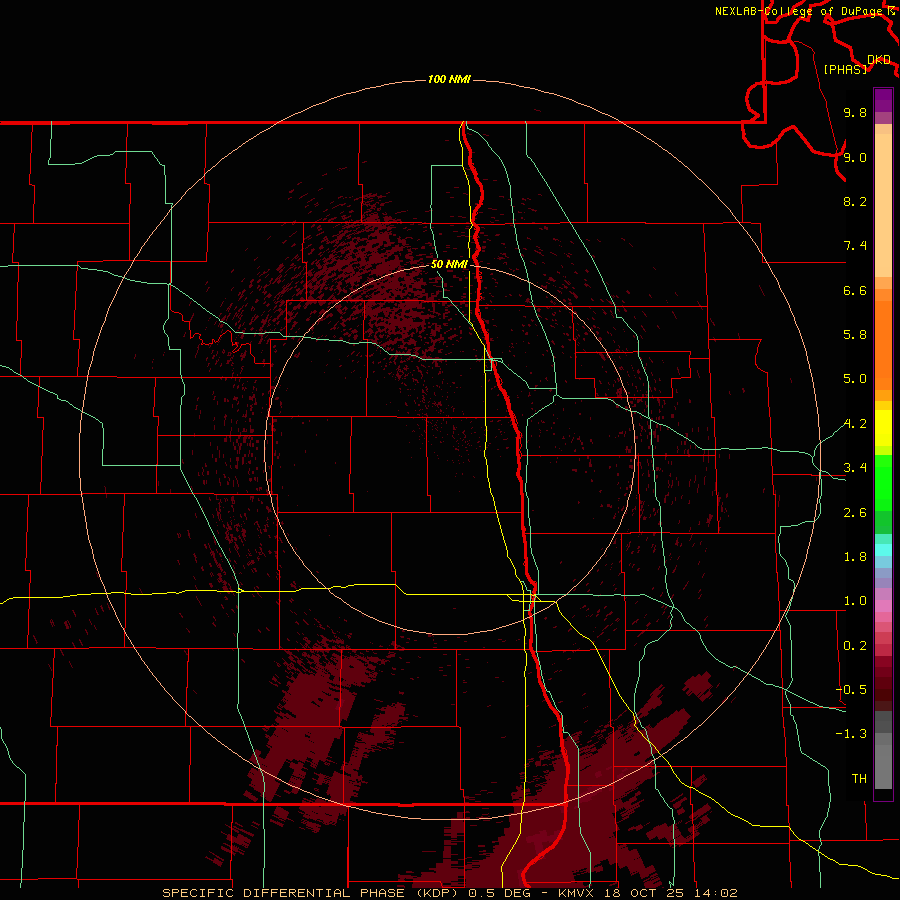Image resolution: width=900 pixels, height=900 pixels.
Task: Click the 8.2 legend value
Action: tap(855, 201)
